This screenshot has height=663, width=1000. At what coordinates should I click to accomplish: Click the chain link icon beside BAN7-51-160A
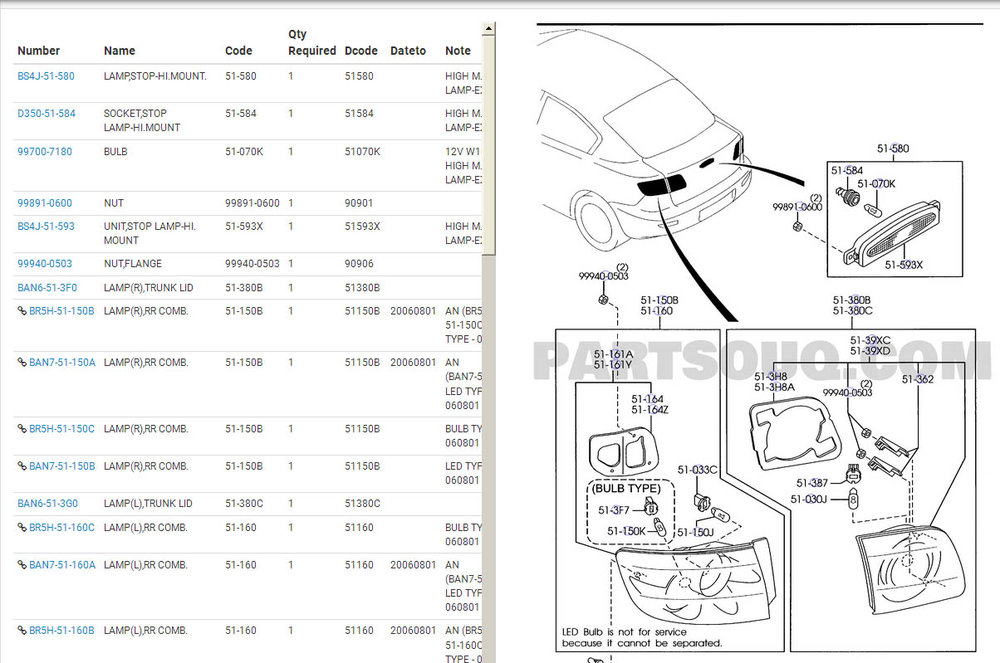[22, 565]
